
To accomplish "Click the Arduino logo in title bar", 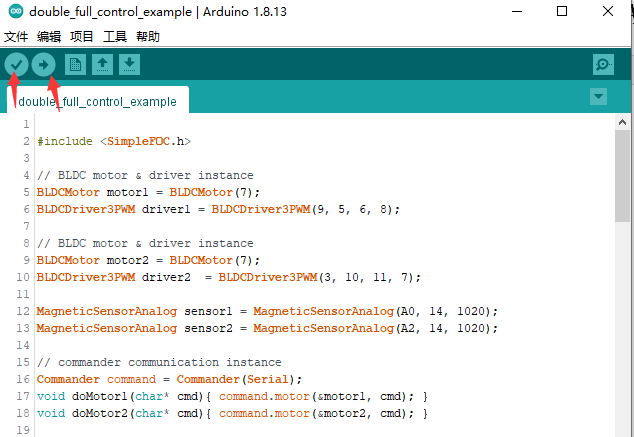I will coord(16,11).
